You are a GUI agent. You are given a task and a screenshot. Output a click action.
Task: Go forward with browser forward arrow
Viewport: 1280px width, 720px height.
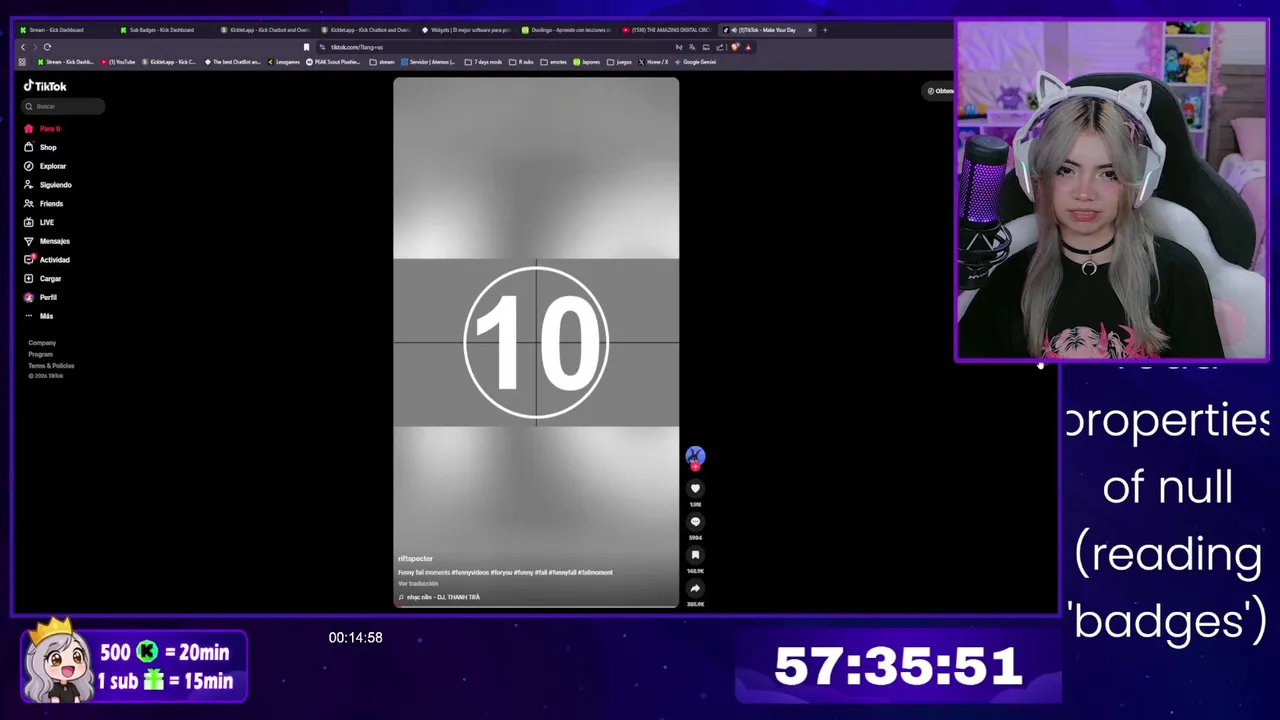pyautogui.click(x=35, y=47)
